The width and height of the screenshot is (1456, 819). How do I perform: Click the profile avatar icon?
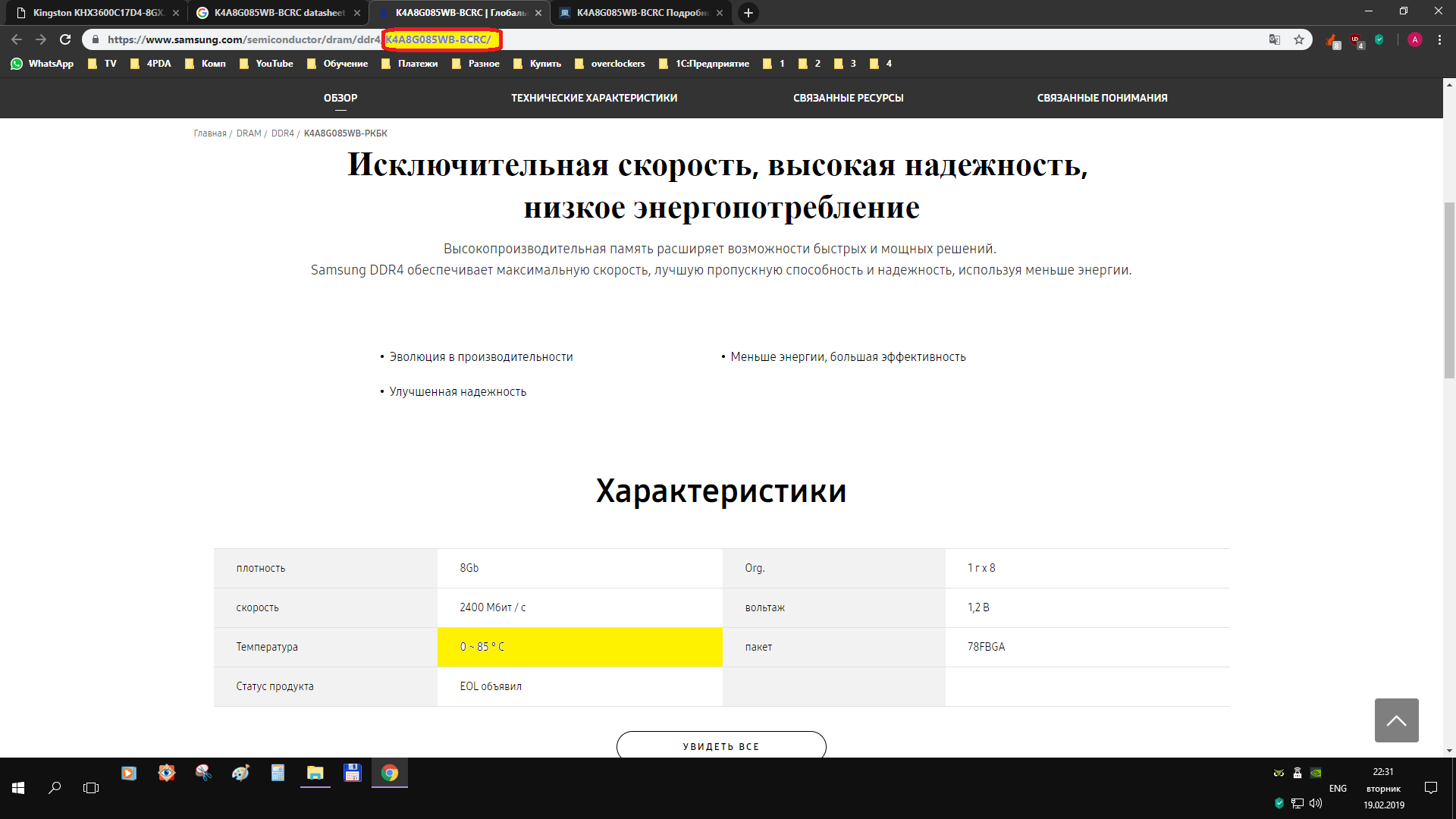(1414, 39)
